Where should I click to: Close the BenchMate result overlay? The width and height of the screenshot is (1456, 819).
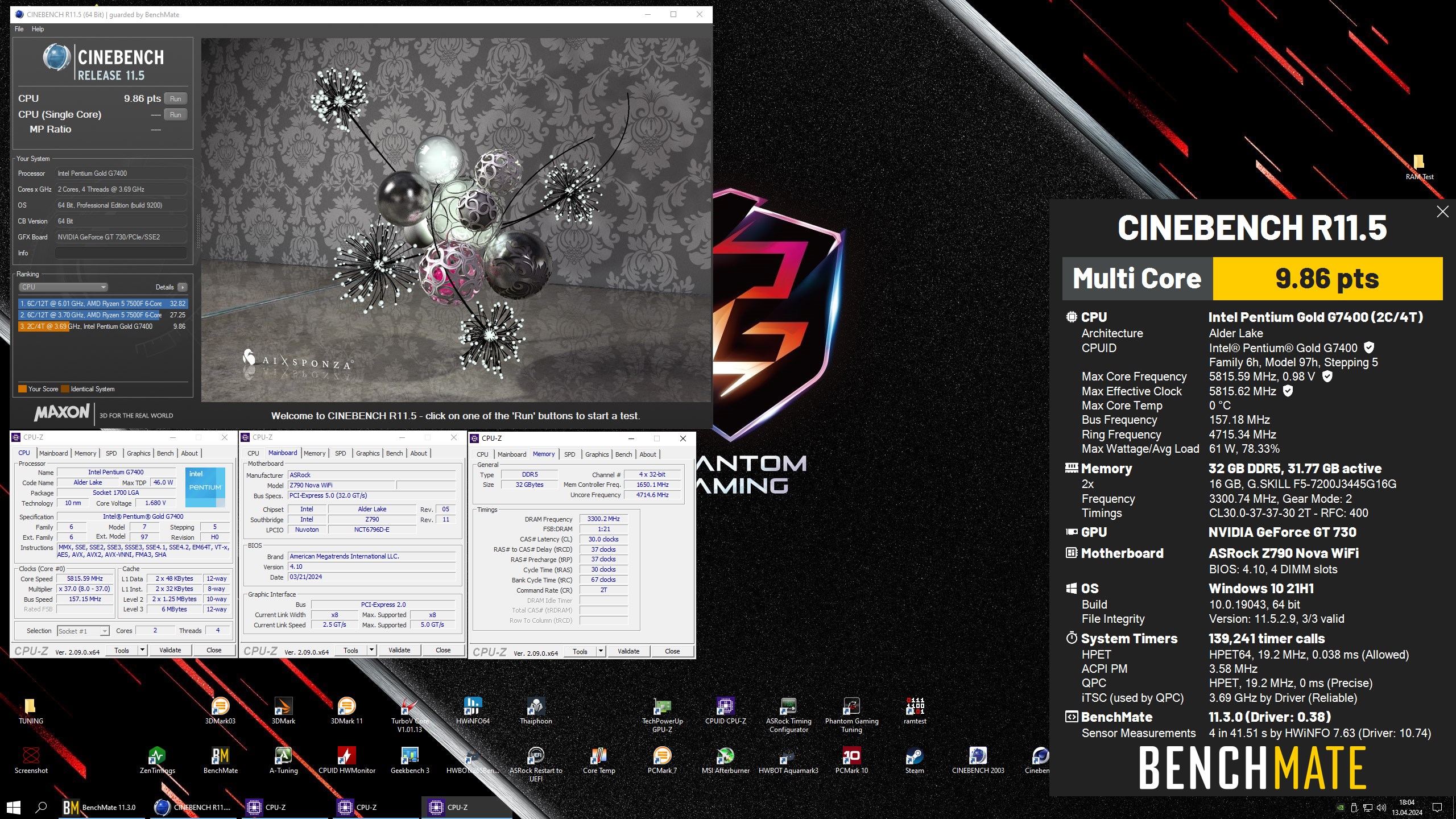[x=1442, y=212]
